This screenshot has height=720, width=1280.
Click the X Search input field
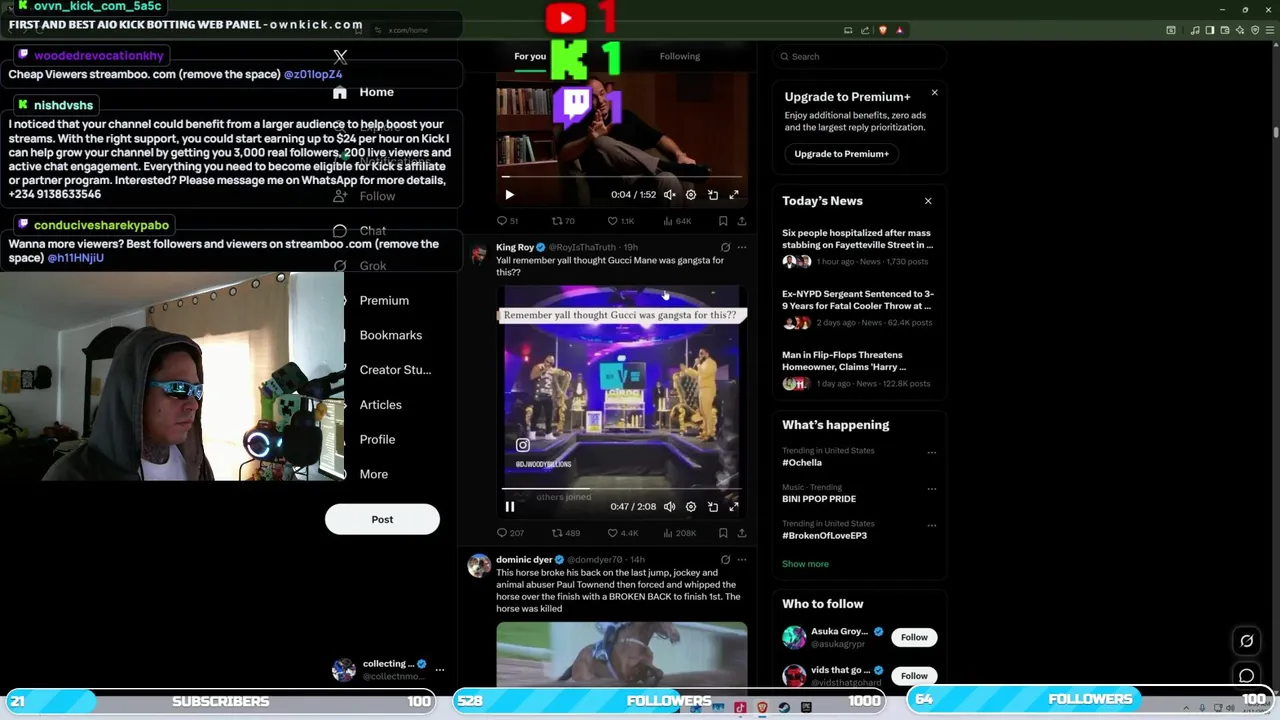pos(859,57)
